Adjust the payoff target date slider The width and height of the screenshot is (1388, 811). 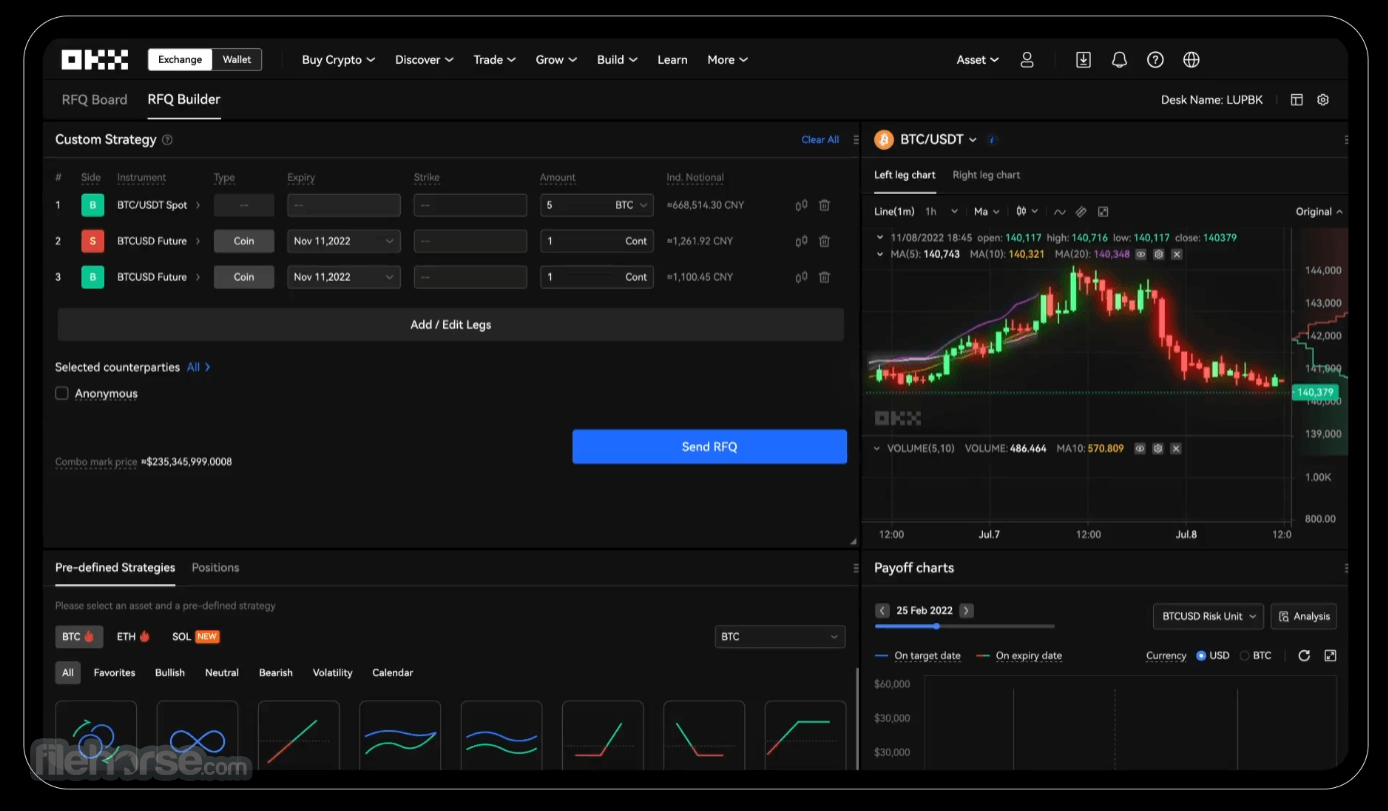pyautogui.click(x=936, y=626)
